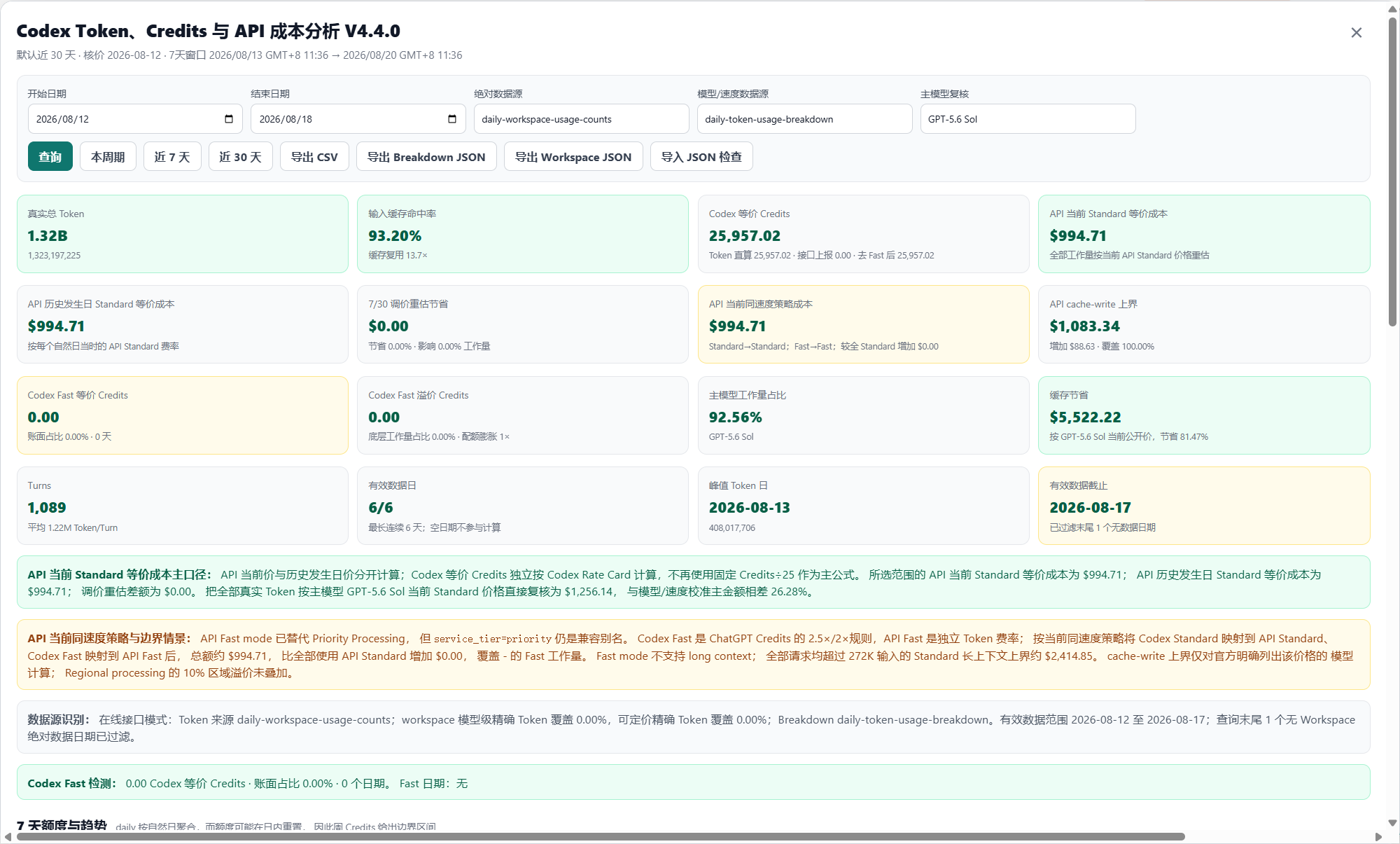Select the 近 7 天 range button
The height and width of the screenshot is (844, 1400).
[172, 157]
